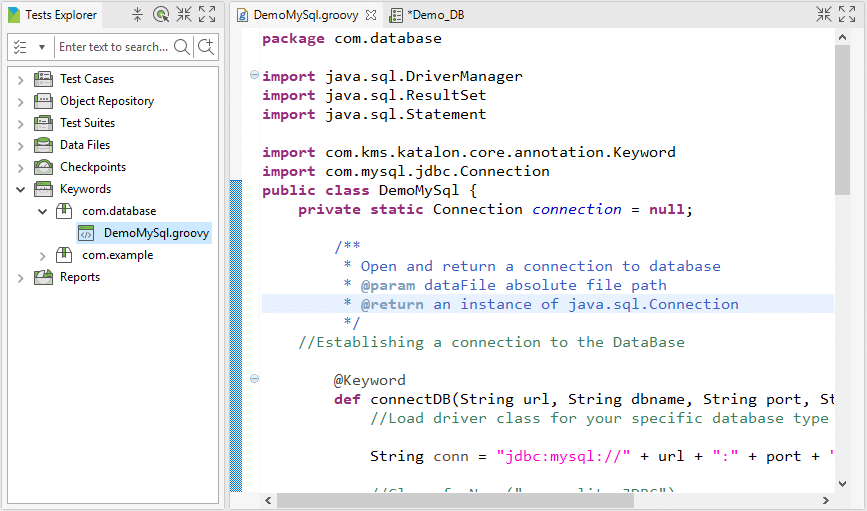Click the horizontal scrollbar right arrow
867x511 pixels.
pos(826,500)
